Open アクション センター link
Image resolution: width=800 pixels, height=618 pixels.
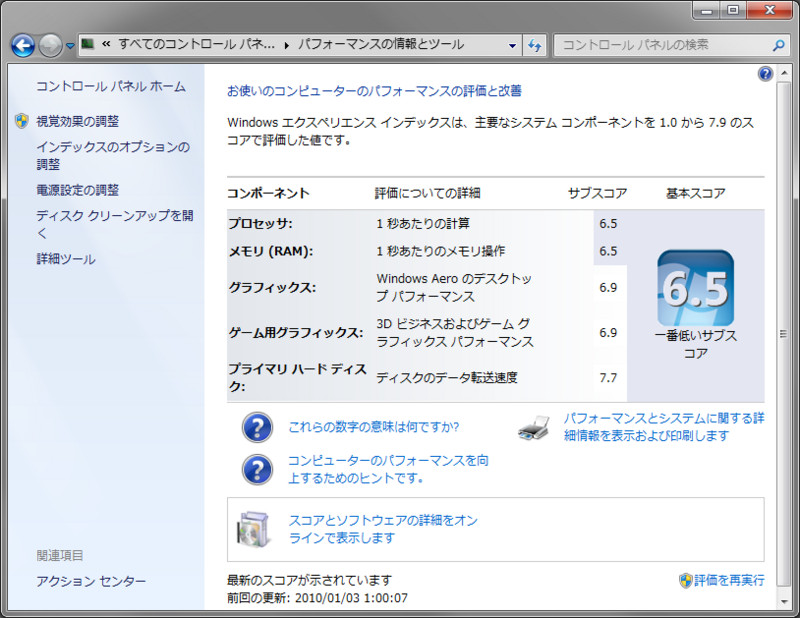pos(91,581)
